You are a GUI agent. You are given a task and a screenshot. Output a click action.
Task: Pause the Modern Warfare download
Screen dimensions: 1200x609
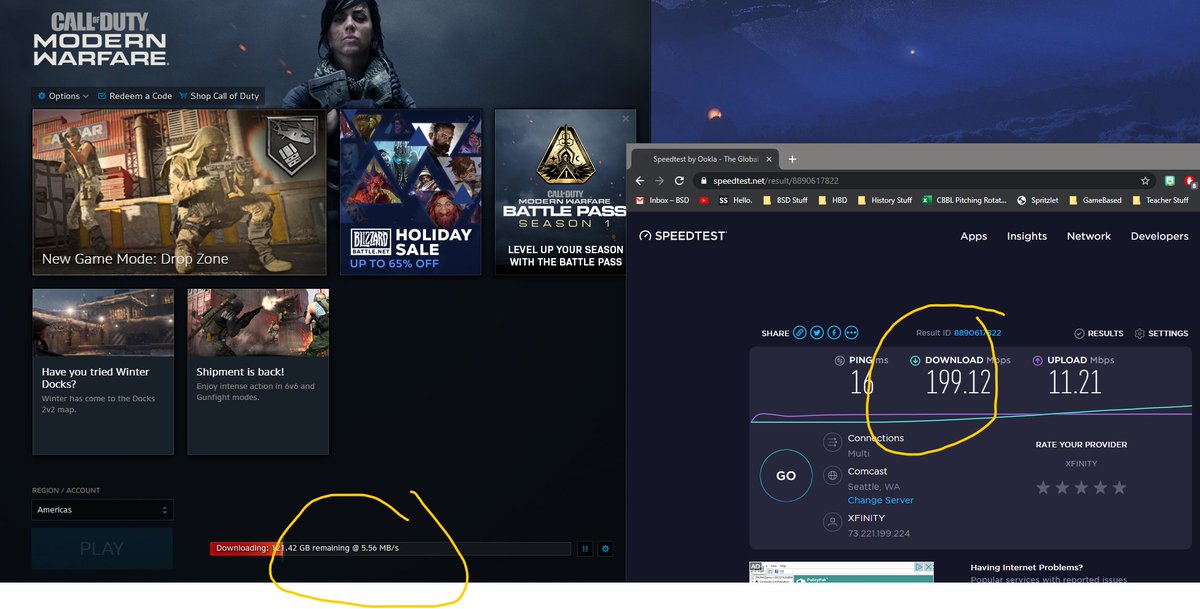click(585, 548)
